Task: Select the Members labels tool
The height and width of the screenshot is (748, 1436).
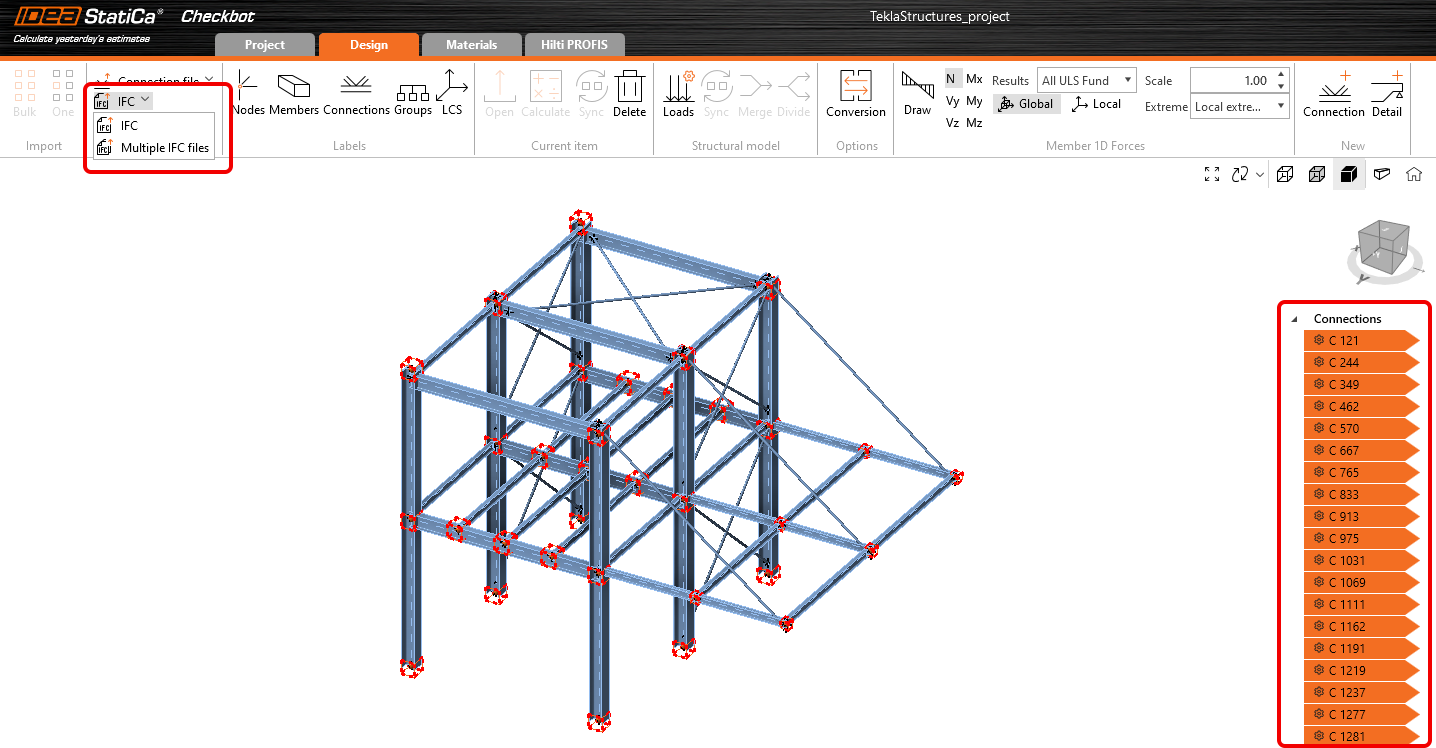Action: (x=293, y=94)
